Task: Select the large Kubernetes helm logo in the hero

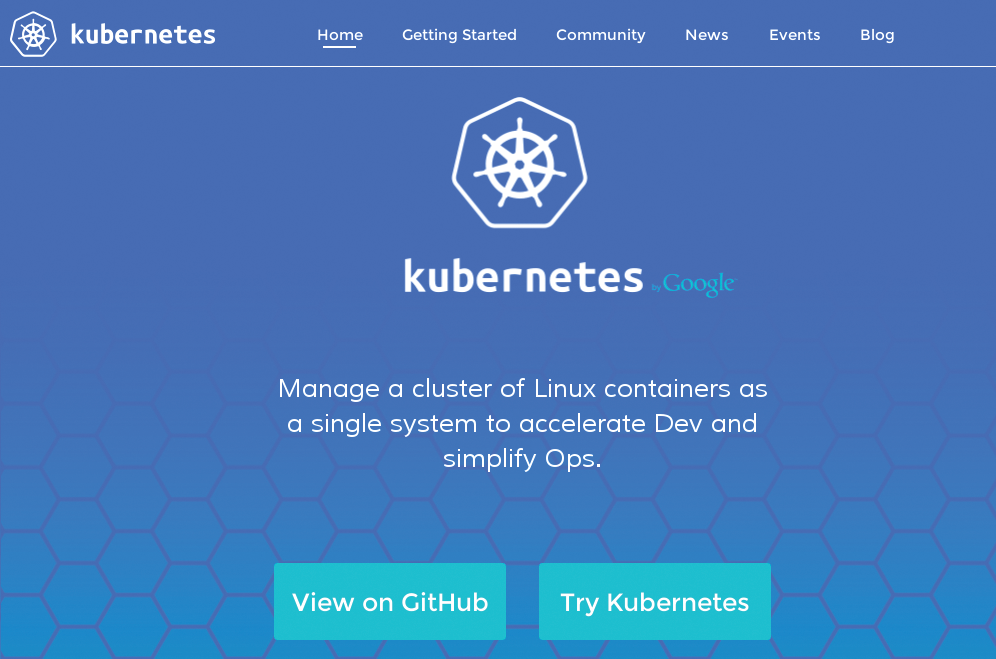Action: [519, 162]
